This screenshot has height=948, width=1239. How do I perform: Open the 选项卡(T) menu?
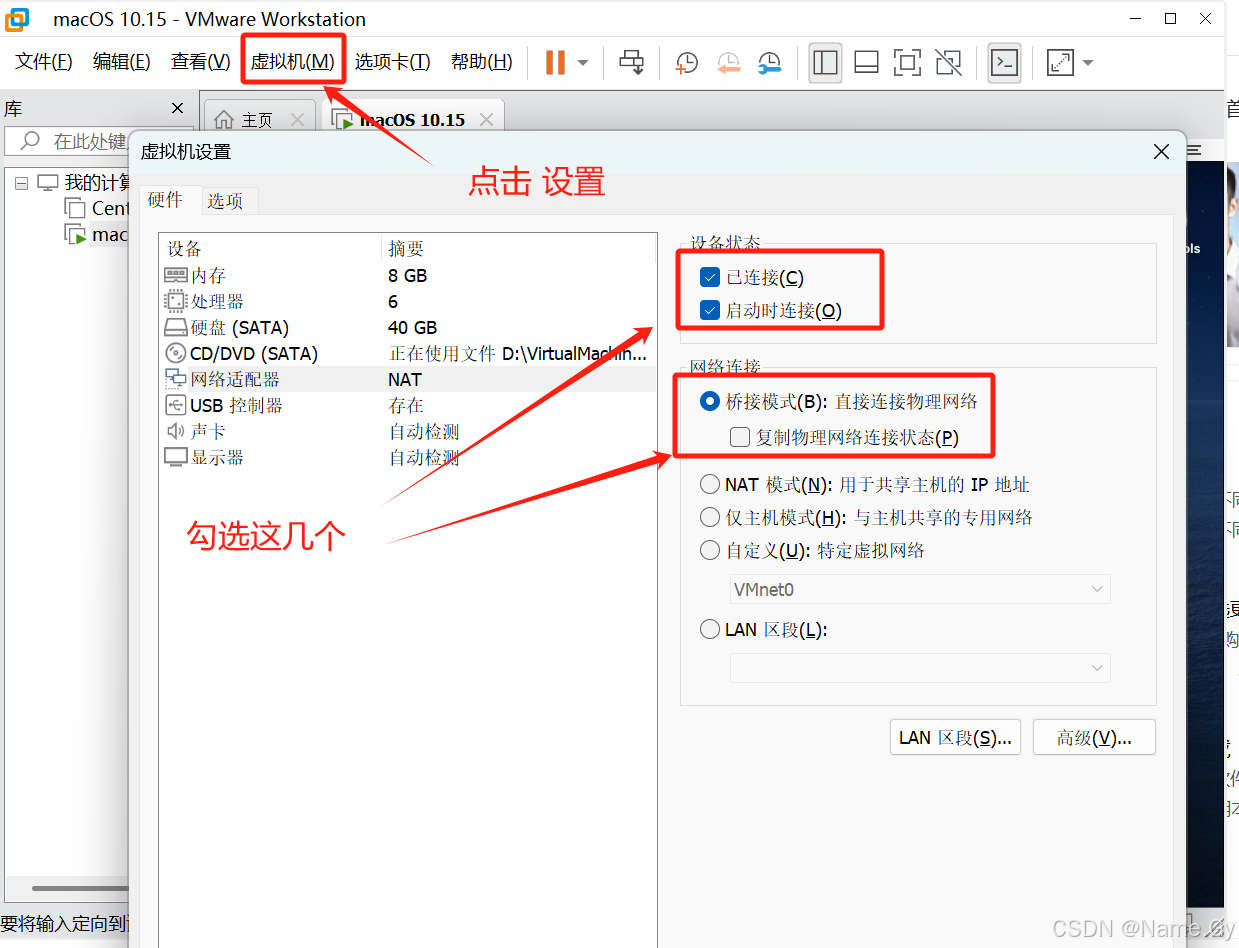393,62
